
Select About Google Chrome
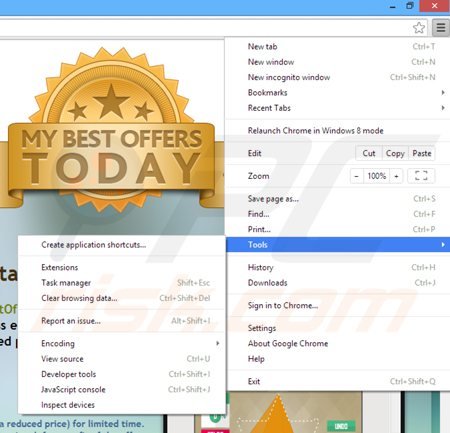(x=338, y=343)
